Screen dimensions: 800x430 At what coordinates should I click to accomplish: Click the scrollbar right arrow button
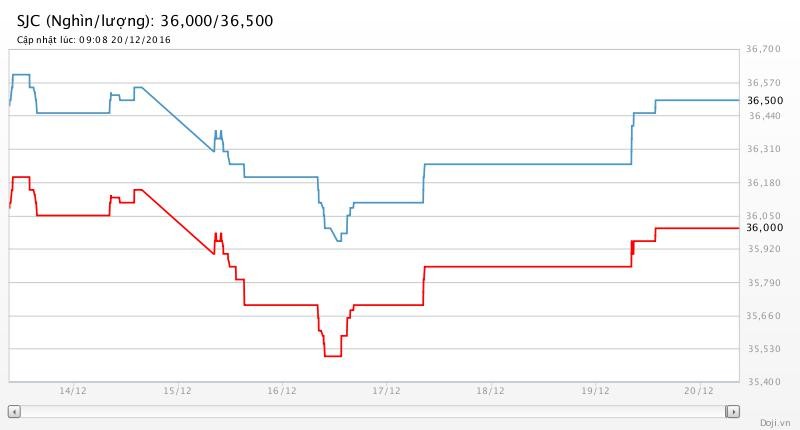pos(733,411)
